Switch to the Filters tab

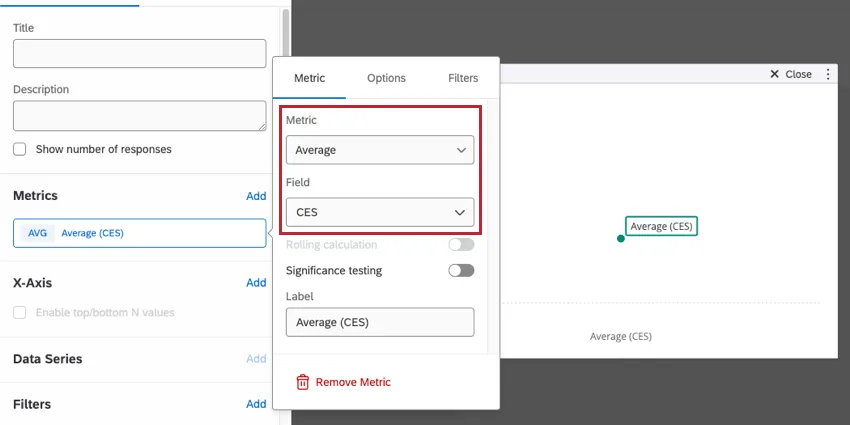(x=463, y=78)
